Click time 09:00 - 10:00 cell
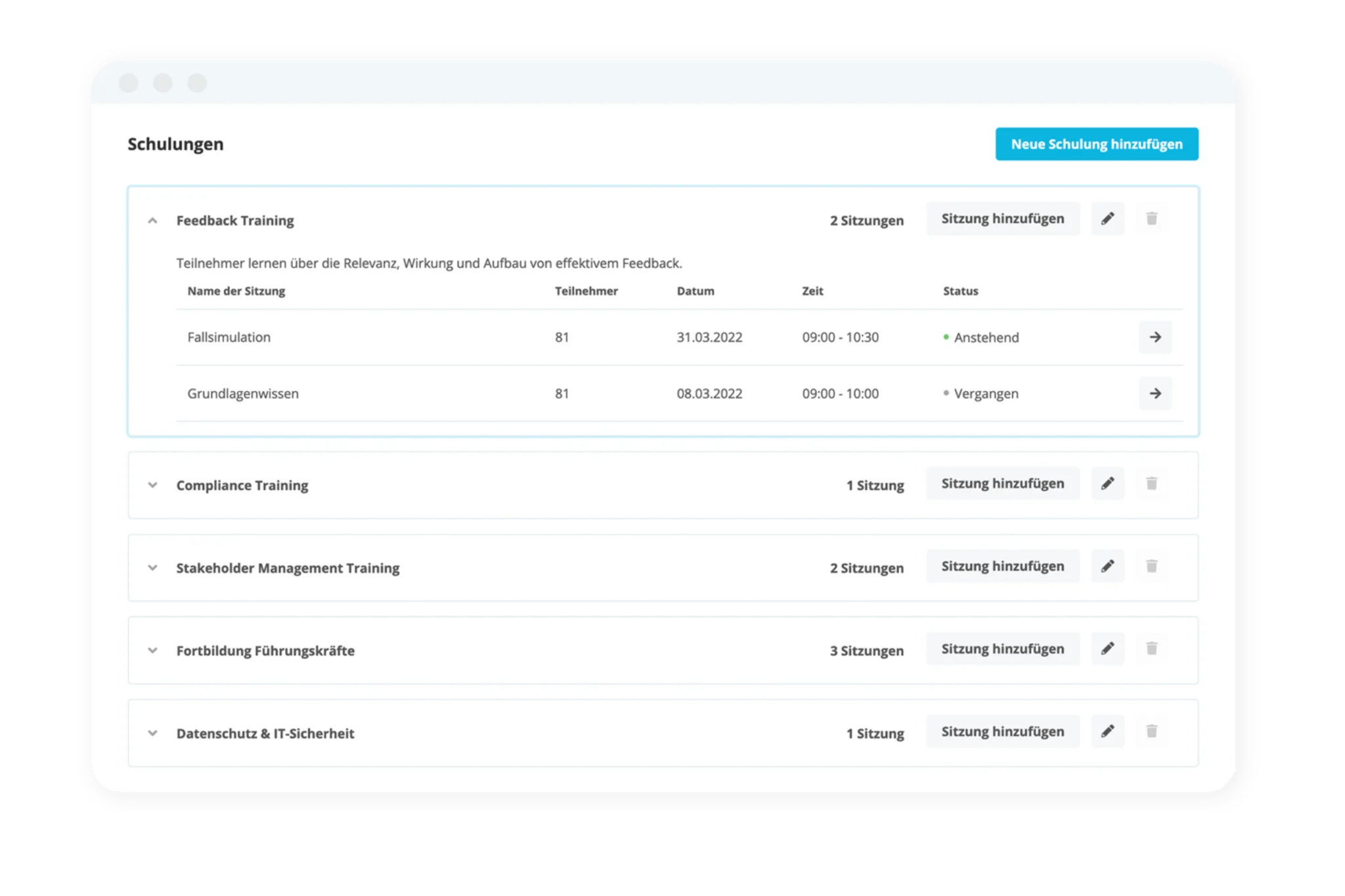This screenshot has height=896, width=1345. coord(840,394)
